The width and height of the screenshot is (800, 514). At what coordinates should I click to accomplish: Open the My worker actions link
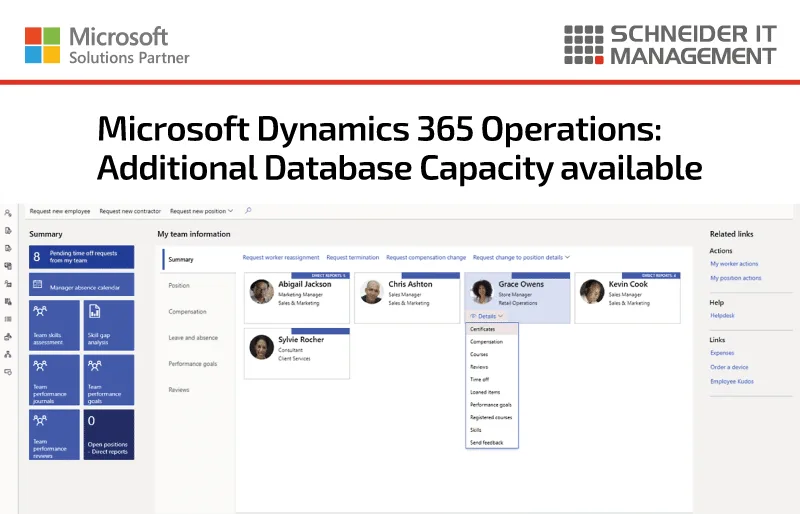click(734, 264)
